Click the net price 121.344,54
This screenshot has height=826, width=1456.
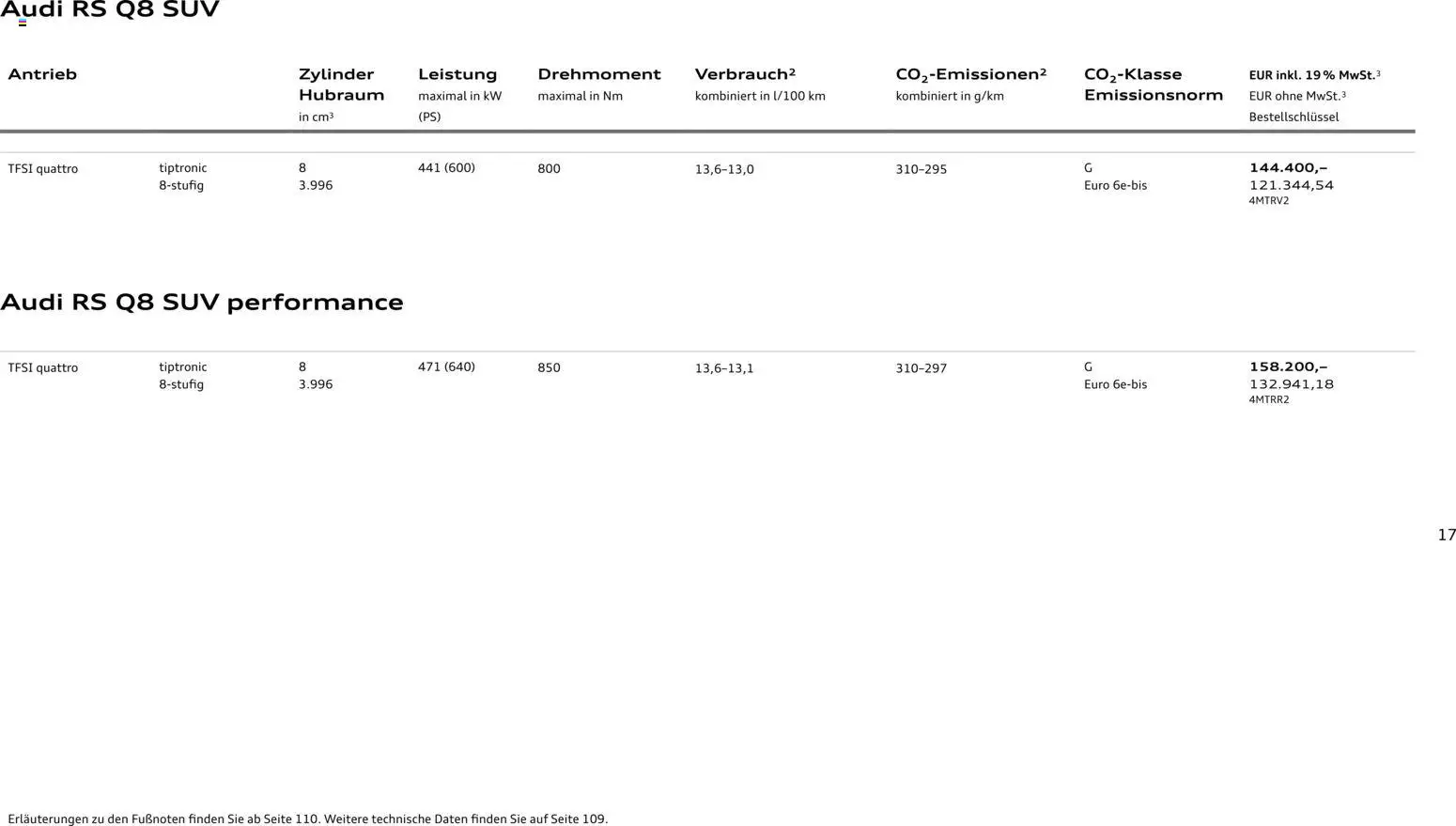[1291, 185]
